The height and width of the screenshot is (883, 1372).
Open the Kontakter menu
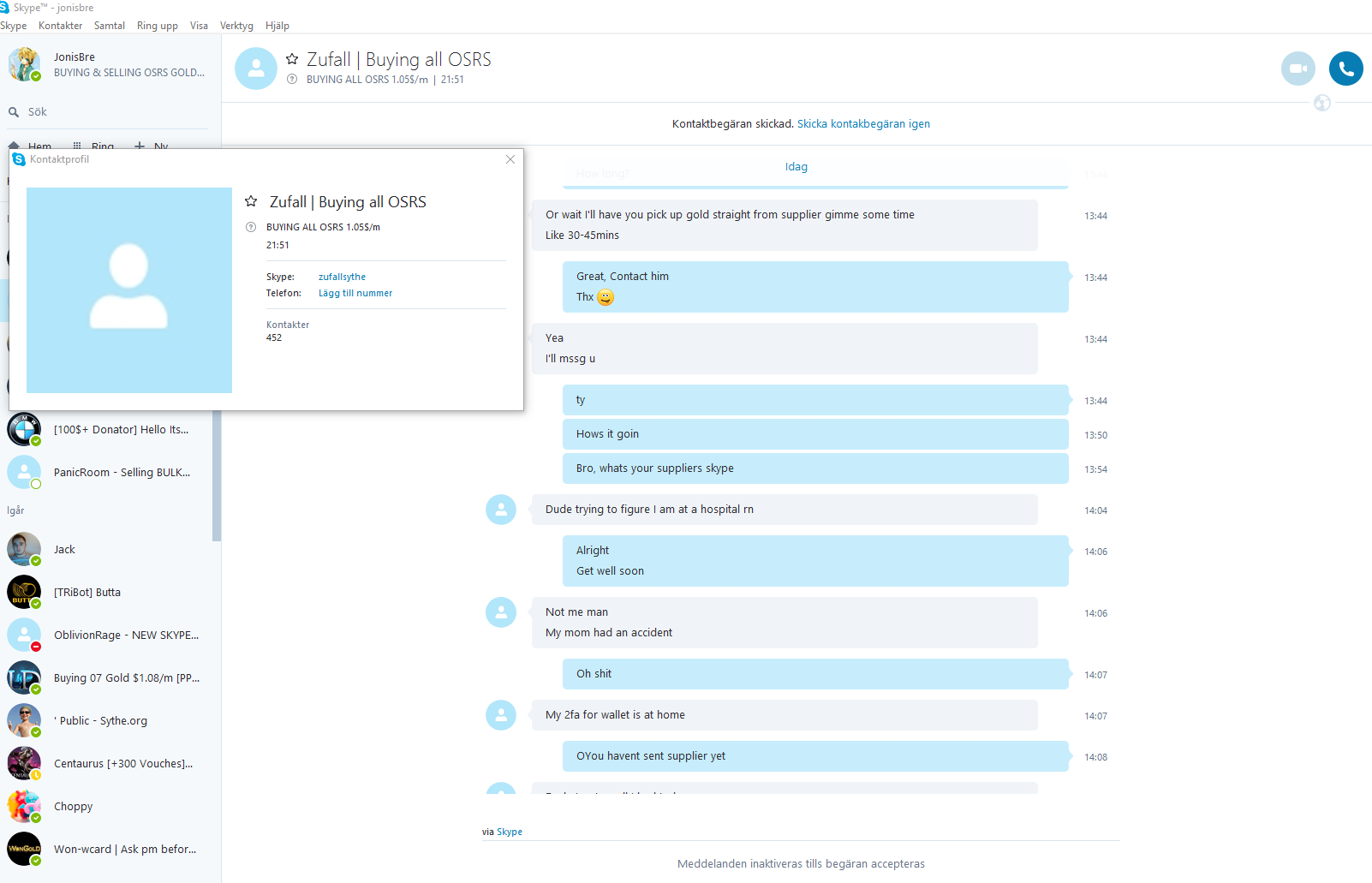click(x=61, y=26)
